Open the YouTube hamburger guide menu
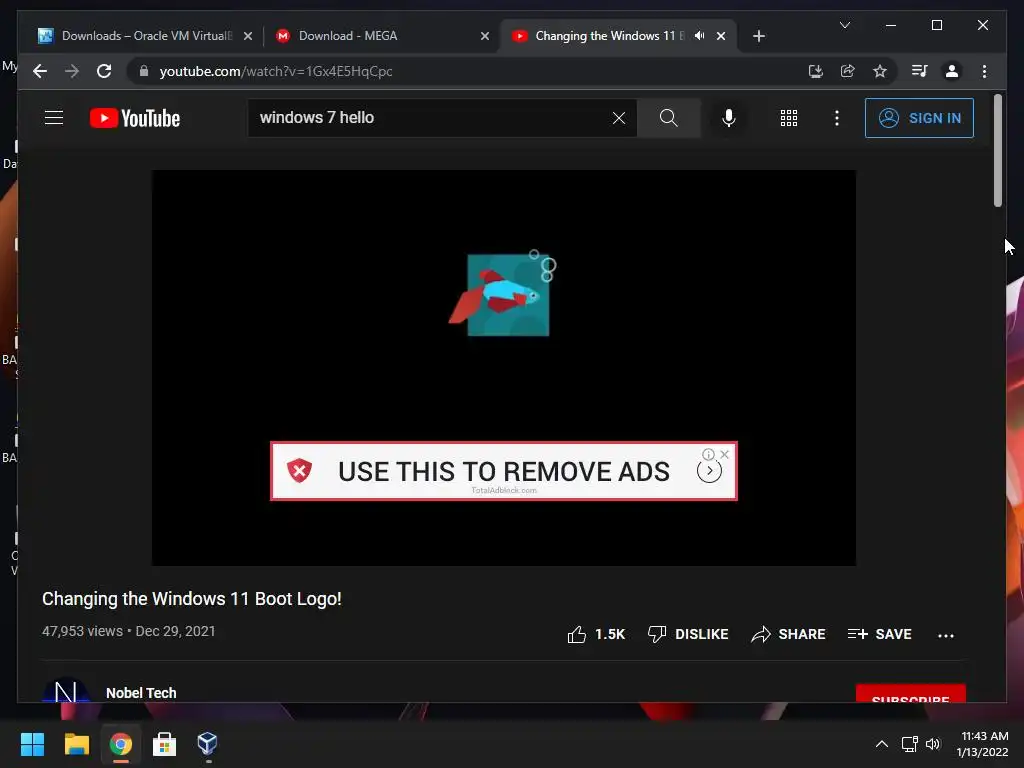Viewport: 1024px width, 768px height. point(54,118)
